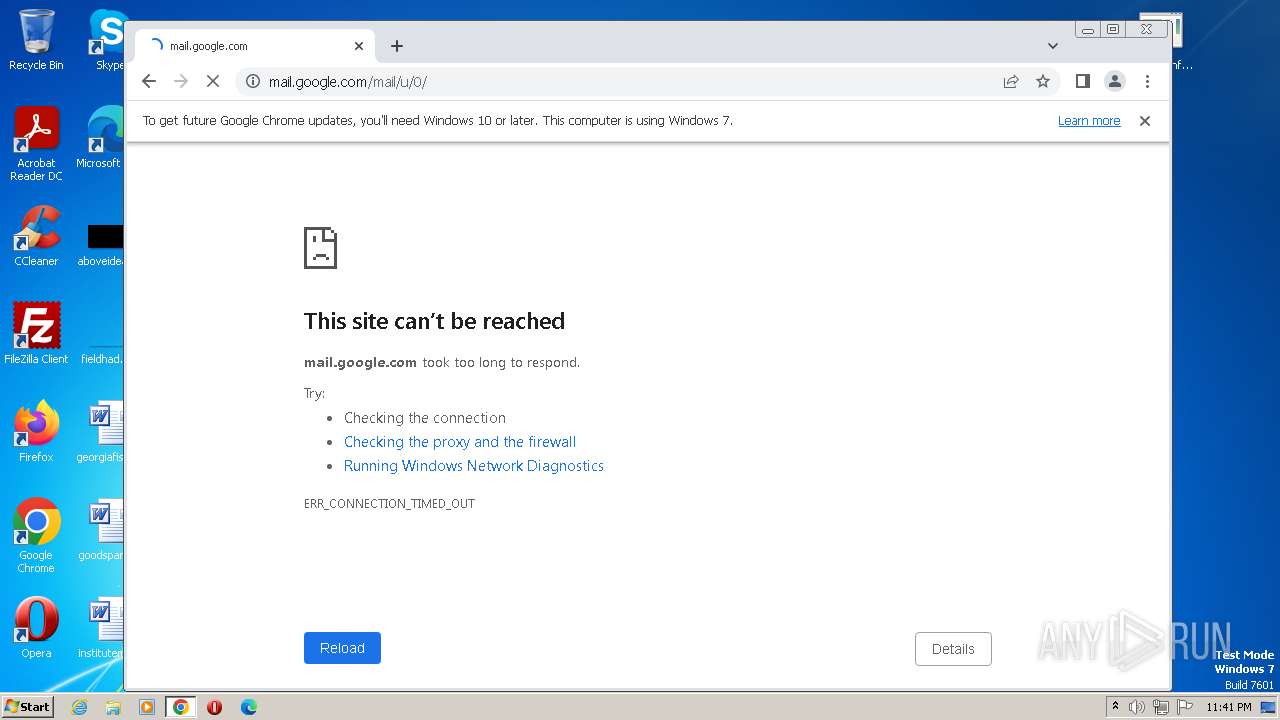Launch Internet Explorer from taskbar

[x=79, y=707]
